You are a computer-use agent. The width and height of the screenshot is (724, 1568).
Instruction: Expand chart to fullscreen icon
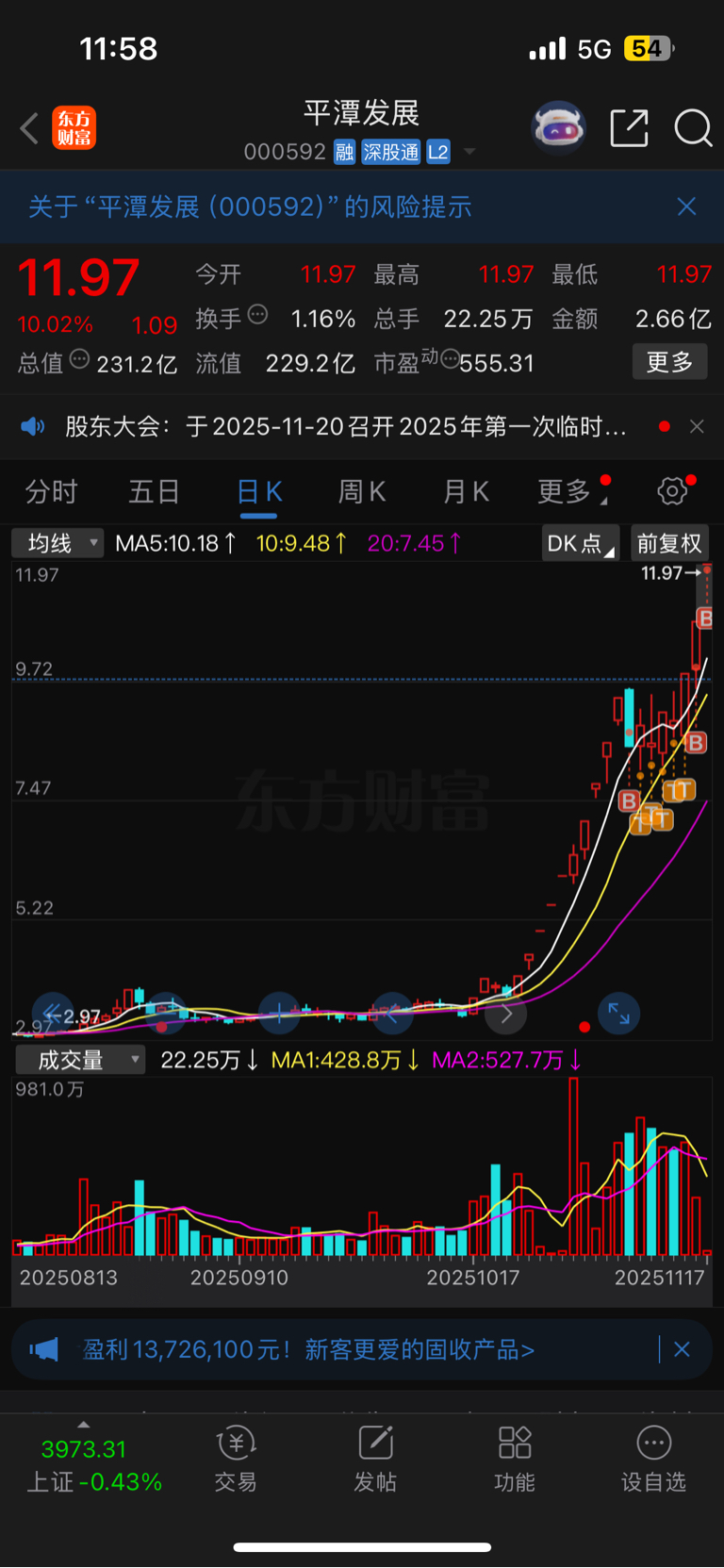[x=618, y=1014]
